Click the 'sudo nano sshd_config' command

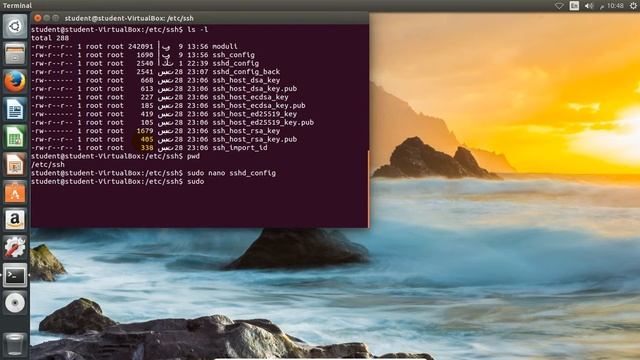(x=231, y=173)
